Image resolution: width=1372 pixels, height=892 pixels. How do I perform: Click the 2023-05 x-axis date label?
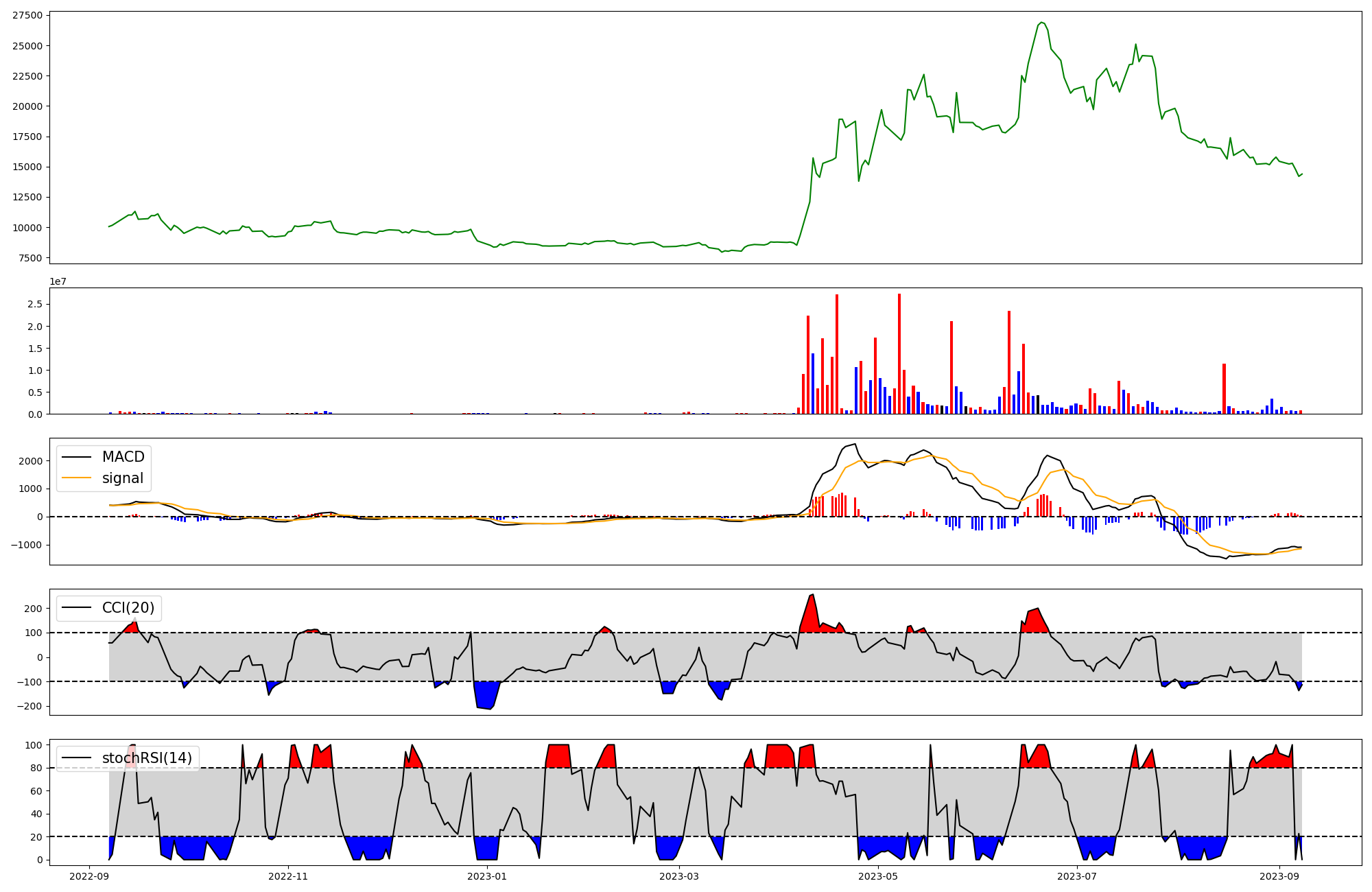tap(878, 876)
